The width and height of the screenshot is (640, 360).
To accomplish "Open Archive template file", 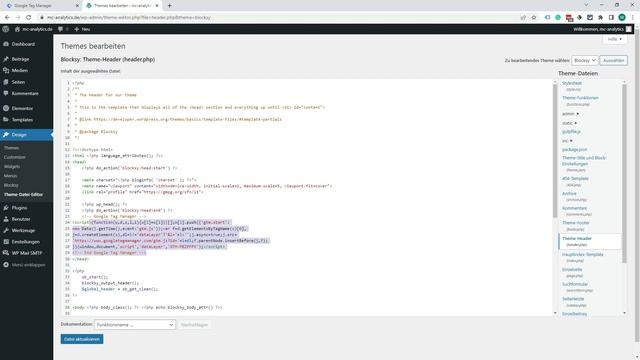I will (569, 193).
